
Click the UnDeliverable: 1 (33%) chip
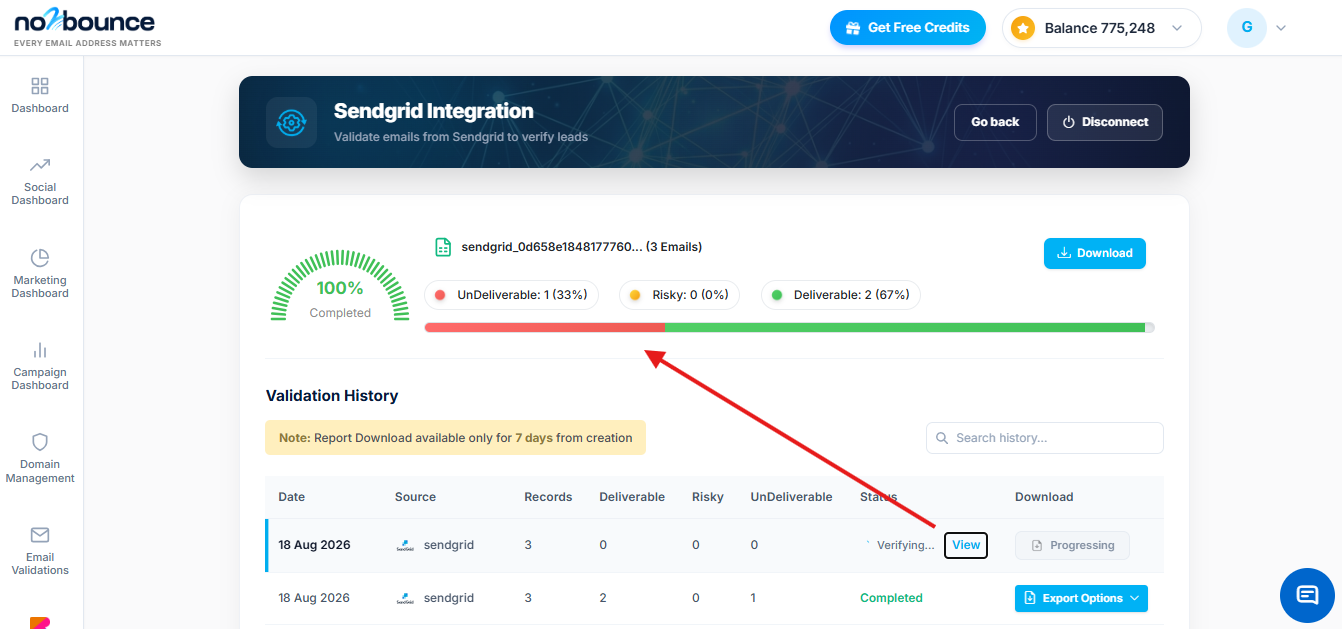coord(512,295)
